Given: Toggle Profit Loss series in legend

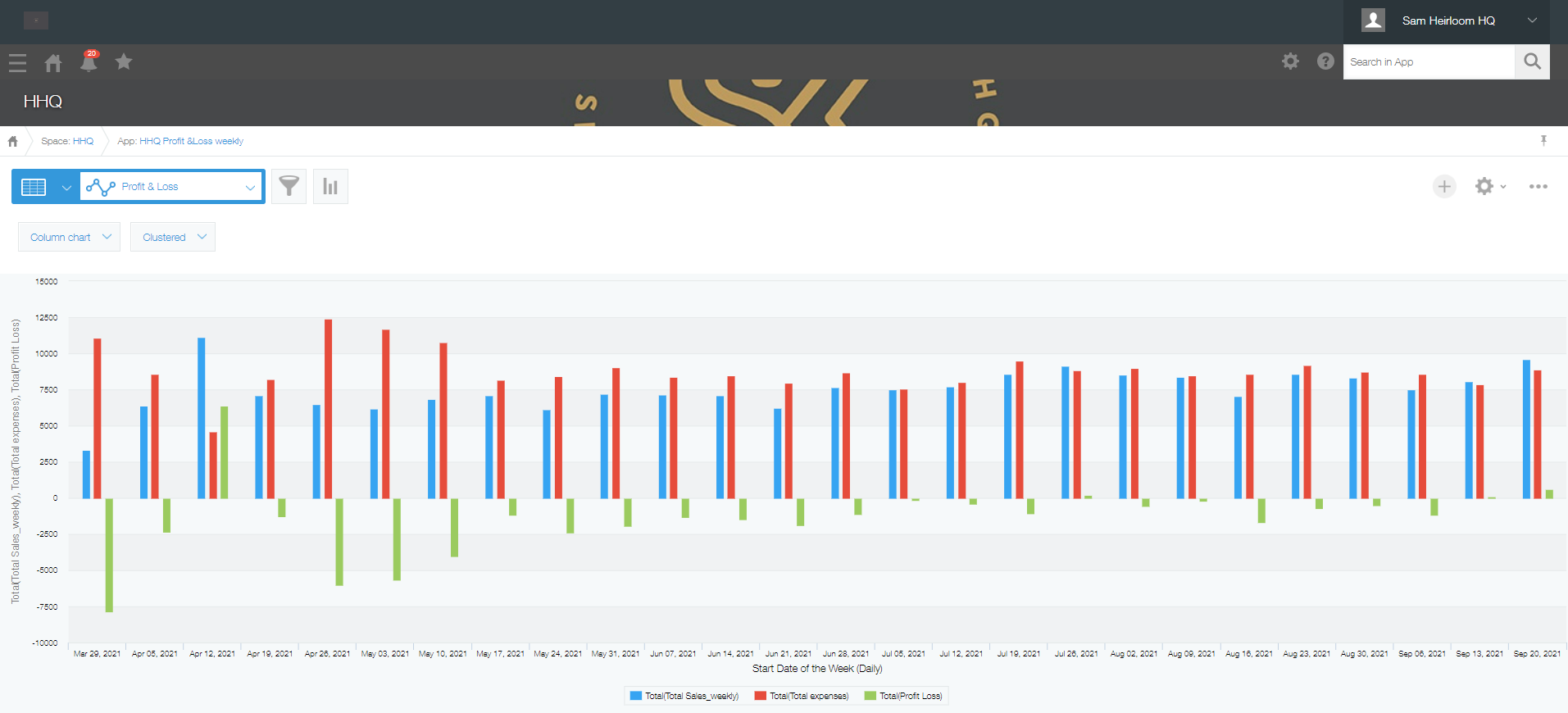Looking at the screenshot, I should tap(903, 696).
